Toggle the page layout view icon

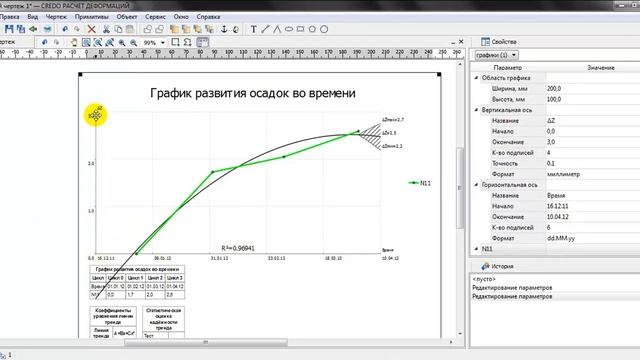coord(202,42)
